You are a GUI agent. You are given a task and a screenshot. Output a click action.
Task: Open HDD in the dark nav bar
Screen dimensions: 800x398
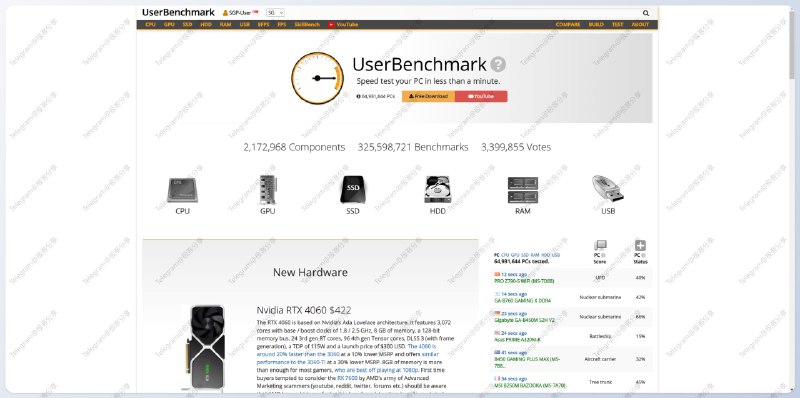pyautogui.click(x=206, y=24)
